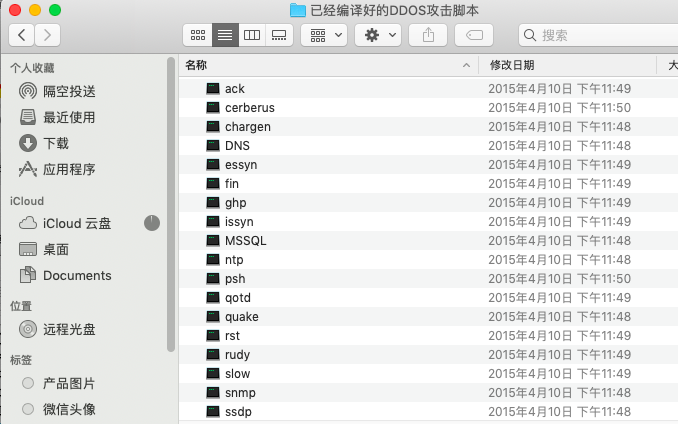The width and height of the screenshot is (678, 424).
Task: Toggle the sort direction arrow in 名称 header
Action: (x=466, y=65)
